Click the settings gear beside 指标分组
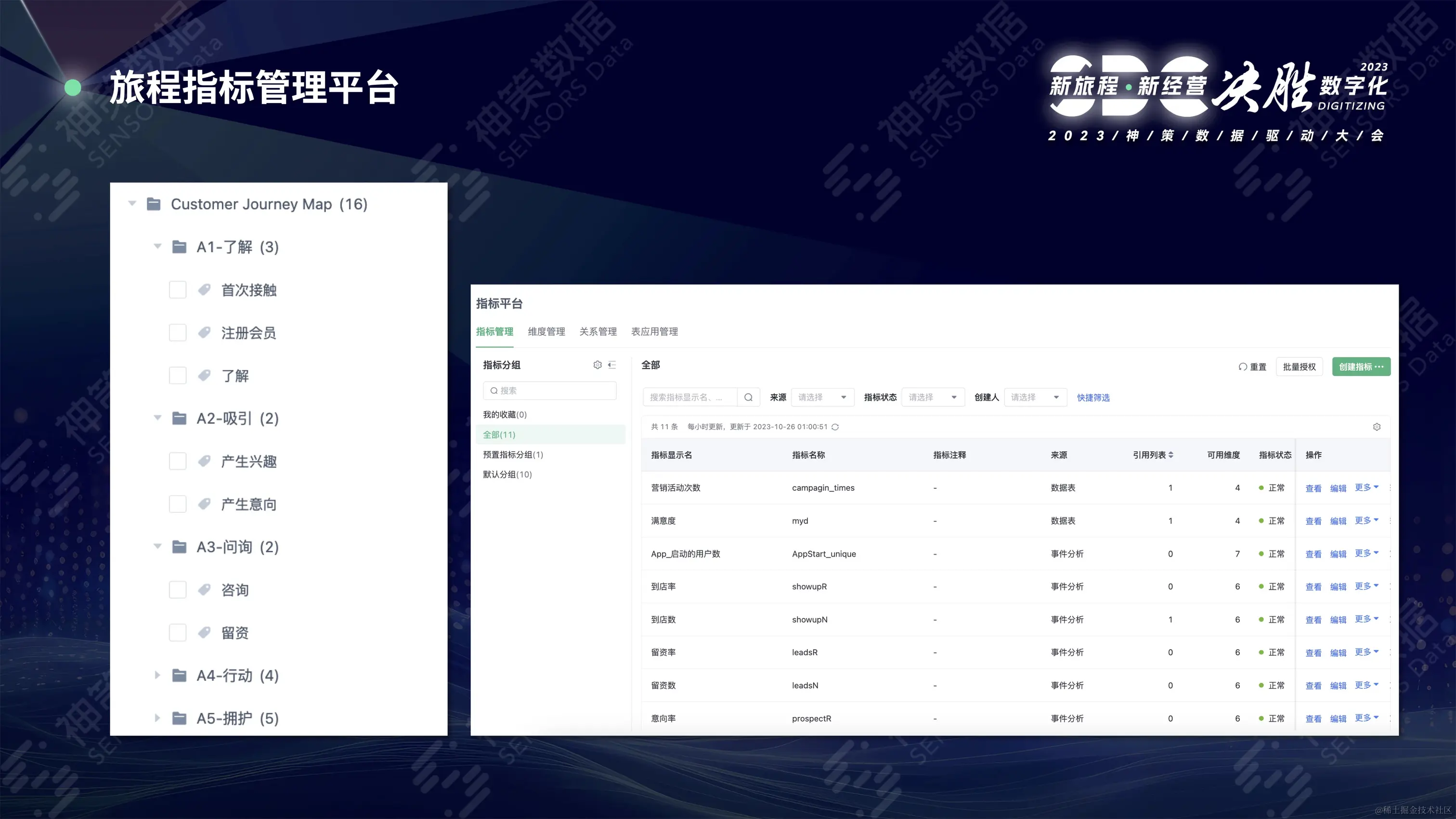Screen dimensions: 1456x819 [597, 365]
